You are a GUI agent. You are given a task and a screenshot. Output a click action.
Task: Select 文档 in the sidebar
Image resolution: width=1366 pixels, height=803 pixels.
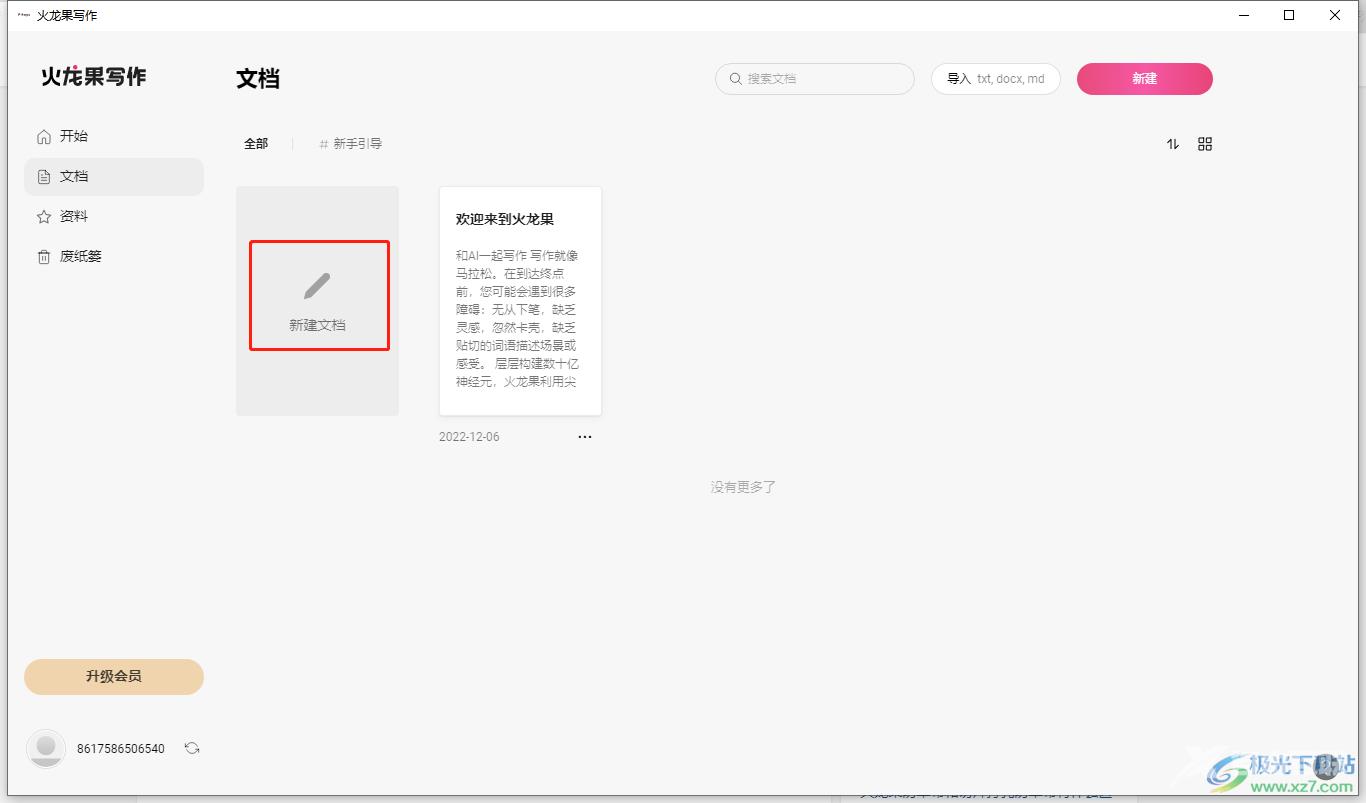pos(113,176)
